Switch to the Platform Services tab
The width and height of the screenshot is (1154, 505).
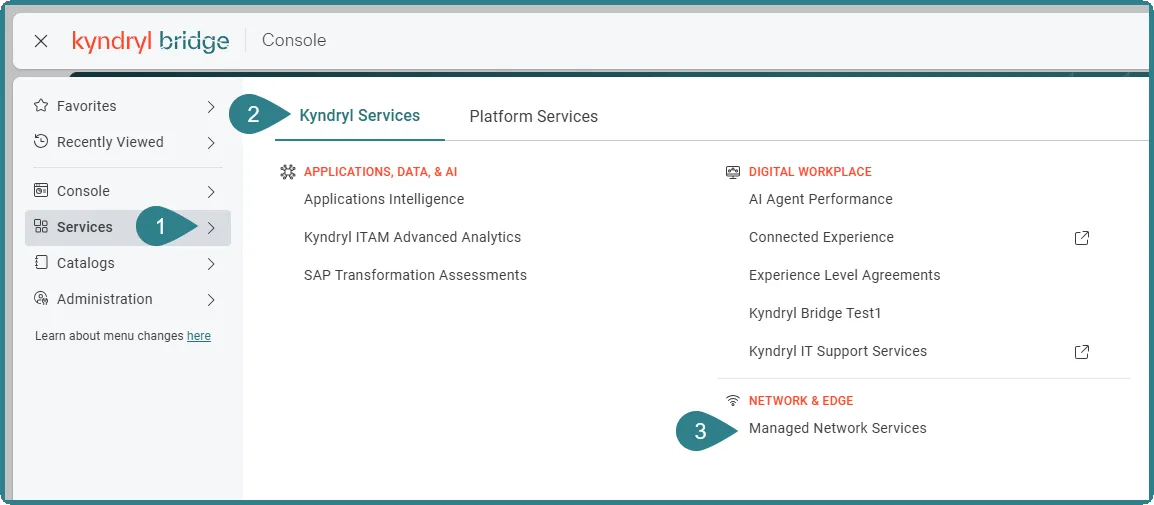[x=534, y=116]
